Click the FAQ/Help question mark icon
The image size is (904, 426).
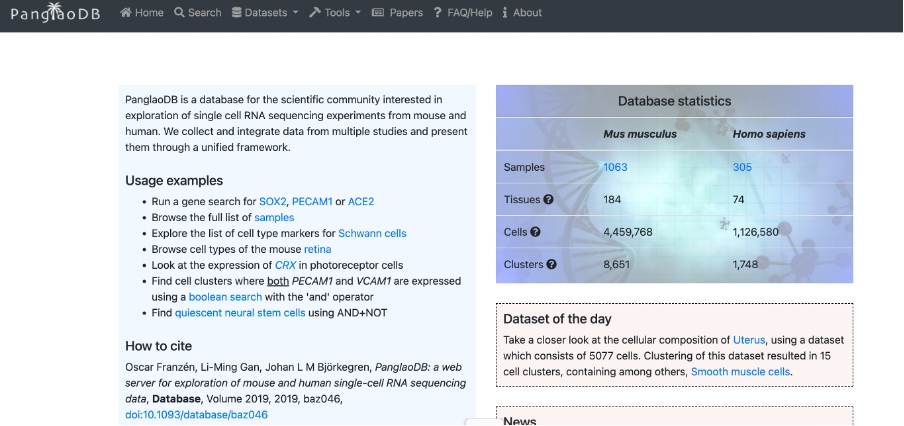coord(438,12)
